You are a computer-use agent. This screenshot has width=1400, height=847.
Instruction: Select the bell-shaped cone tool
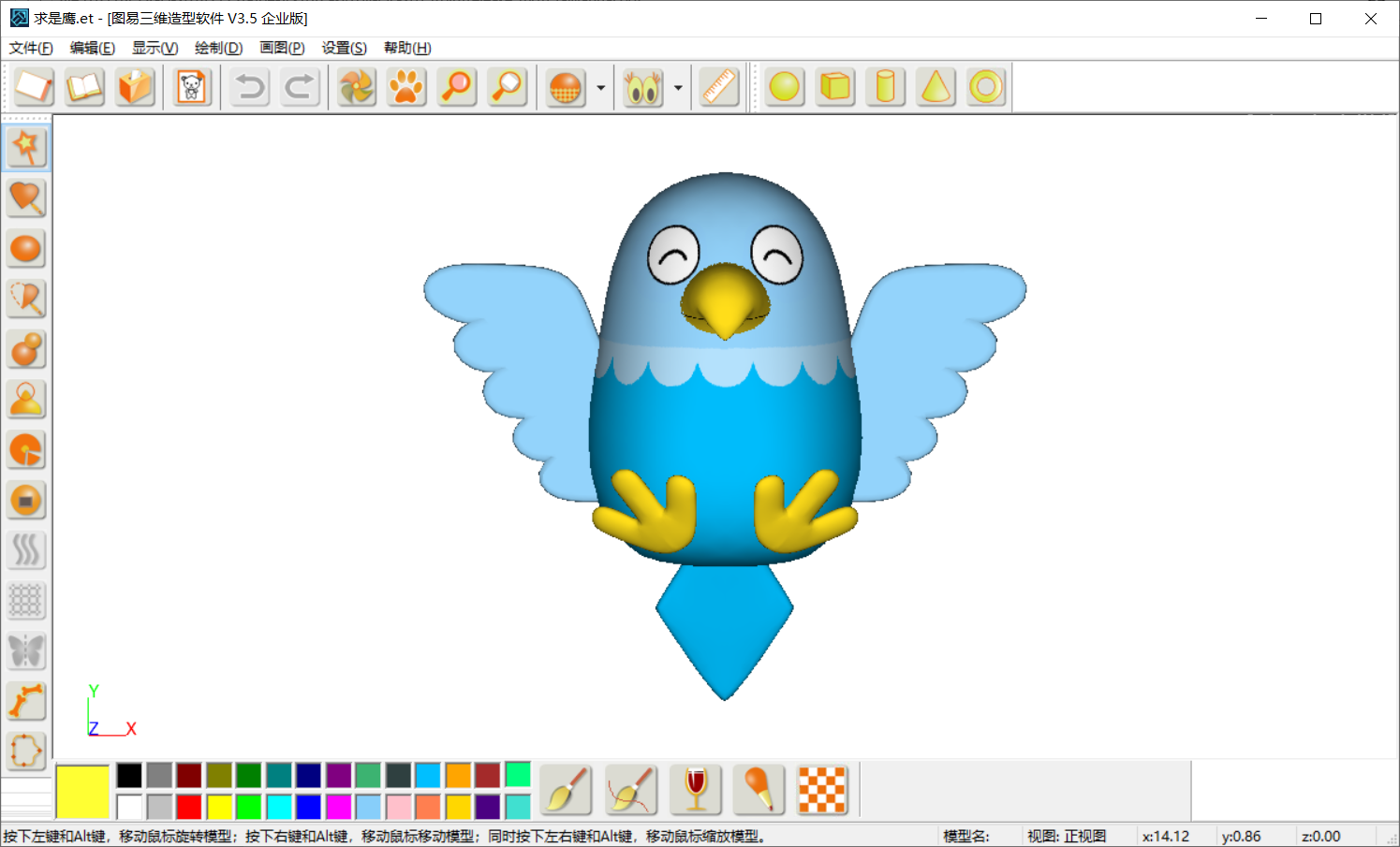(x=26, y=400)
